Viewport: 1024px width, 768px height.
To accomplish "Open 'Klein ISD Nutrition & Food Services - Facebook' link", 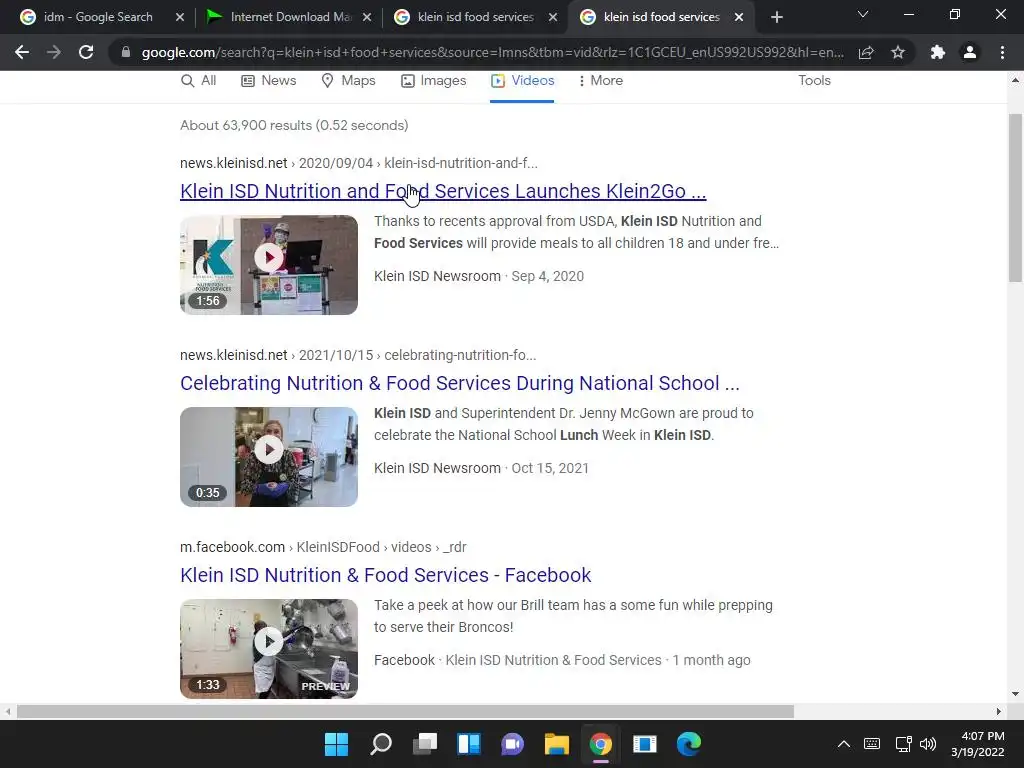I will (x=385, y=575).
